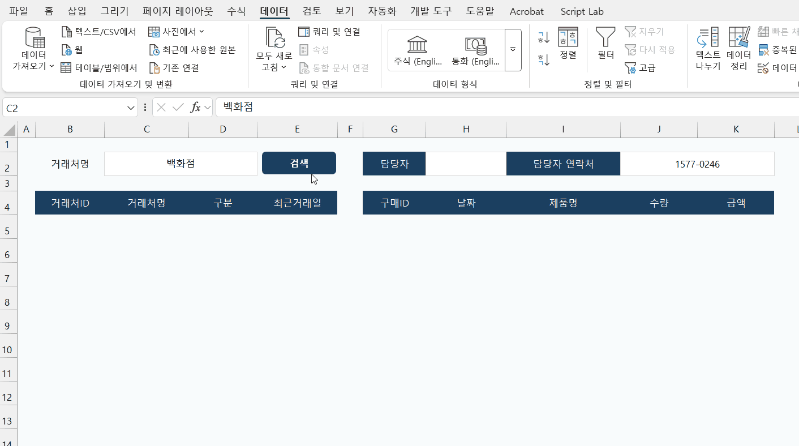Open the 파일 tab
Viewport: 799px width, 446px height.
tap(18, 11)
